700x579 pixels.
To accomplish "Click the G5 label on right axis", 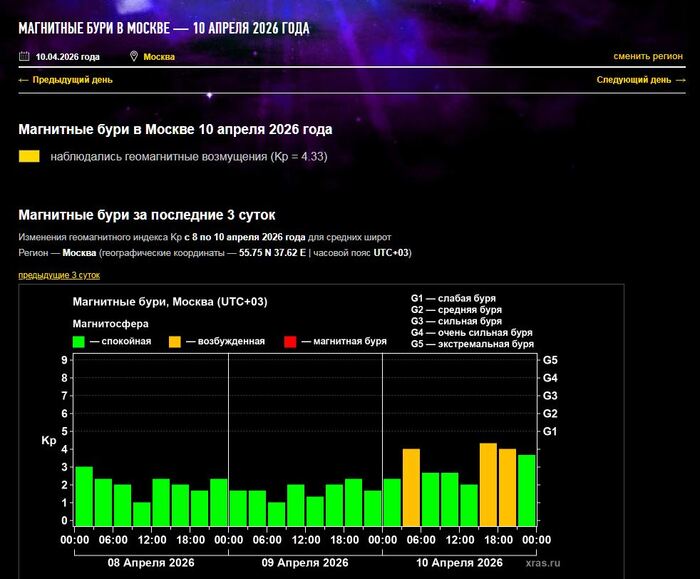I will 550,360.
